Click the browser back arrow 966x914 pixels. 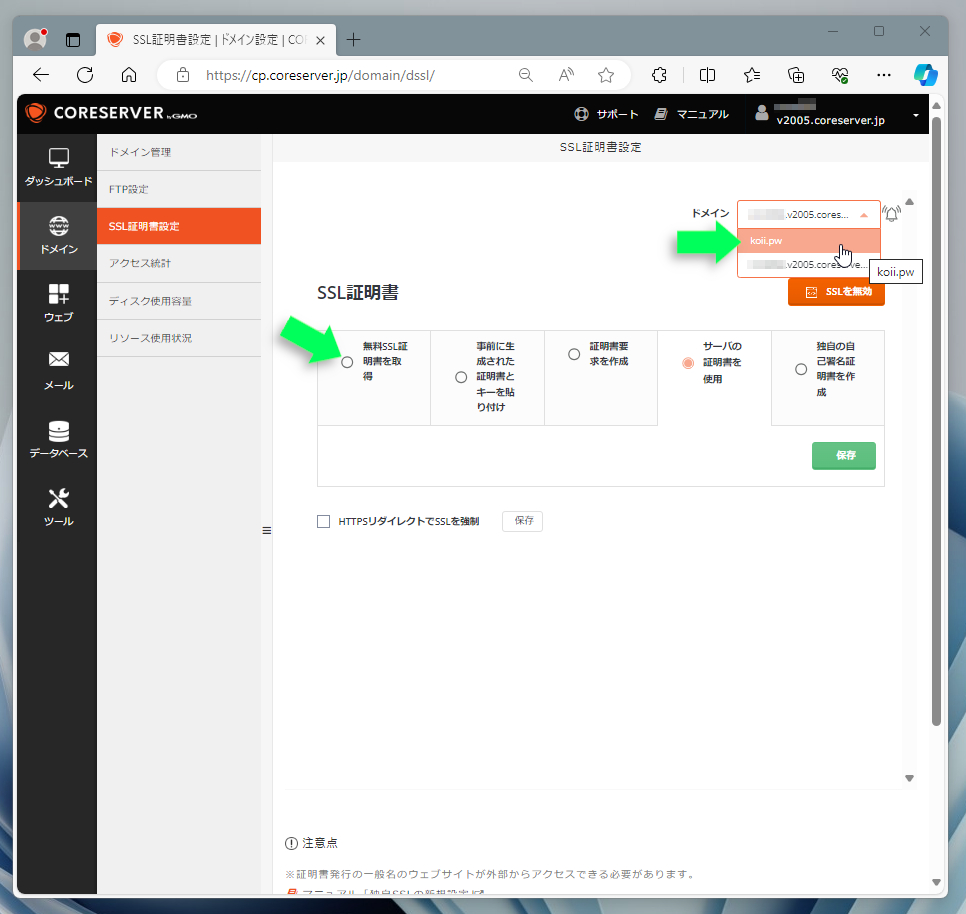41,75
